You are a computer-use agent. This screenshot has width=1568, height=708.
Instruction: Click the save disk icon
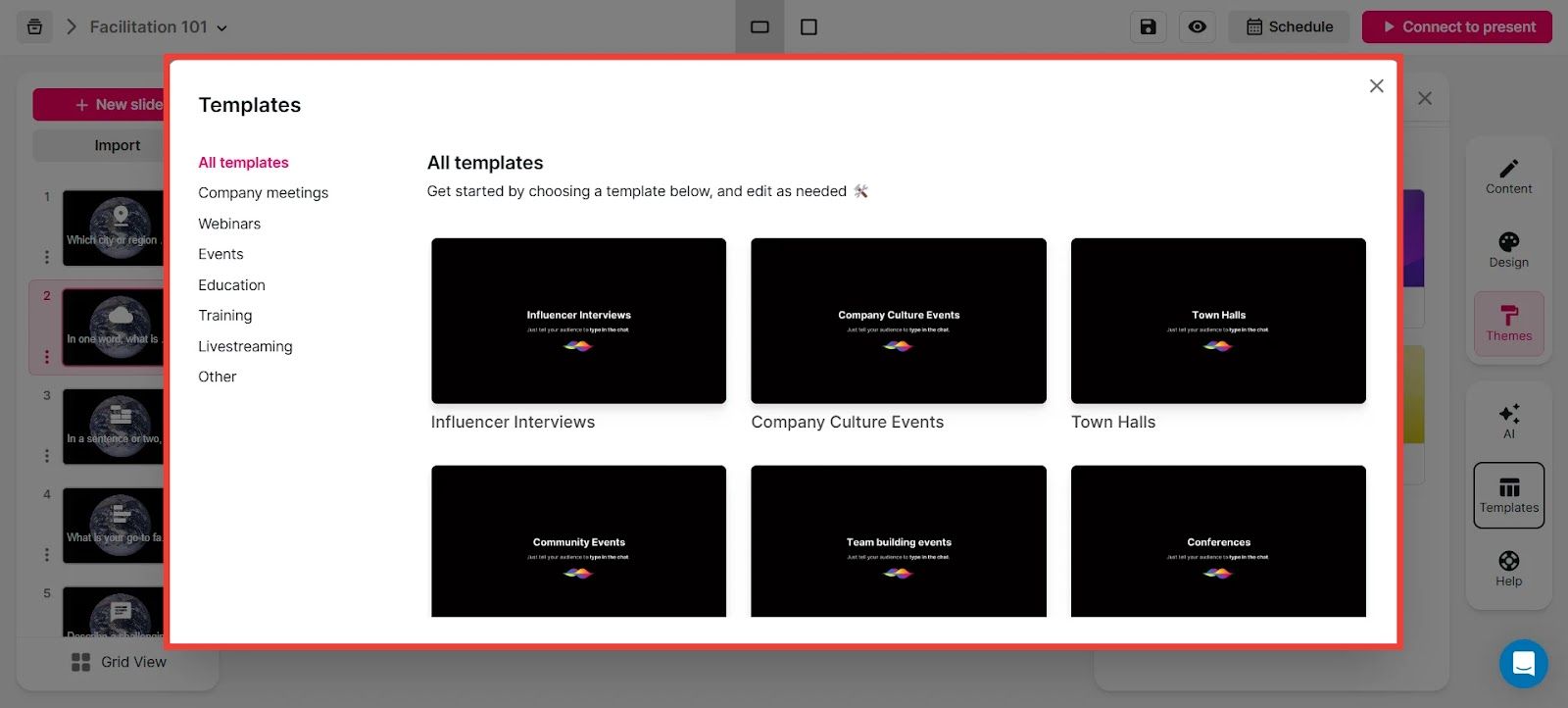point(1148,26)
